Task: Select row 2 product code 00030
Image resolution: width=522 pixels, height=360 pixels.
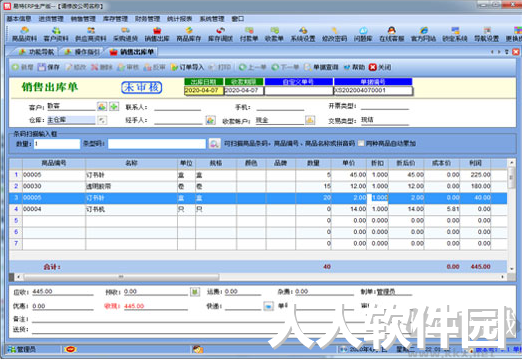Action: [54, 186]
